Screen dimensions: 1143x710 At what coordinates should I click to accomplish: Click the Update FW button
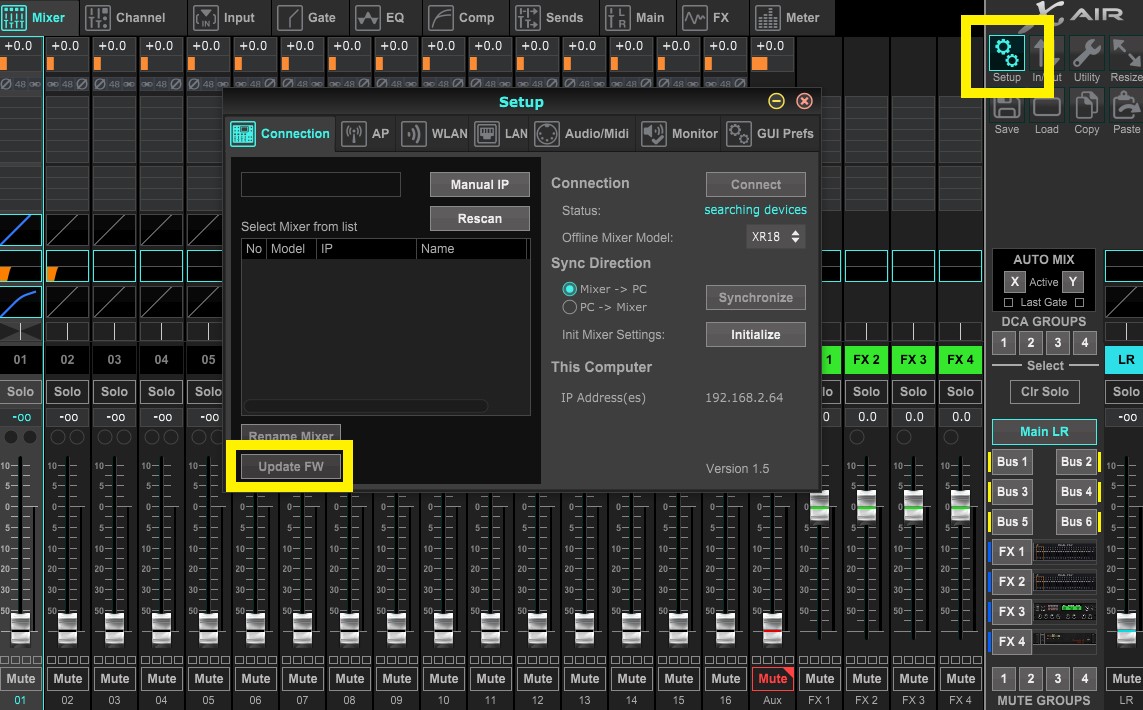[291, 467]
